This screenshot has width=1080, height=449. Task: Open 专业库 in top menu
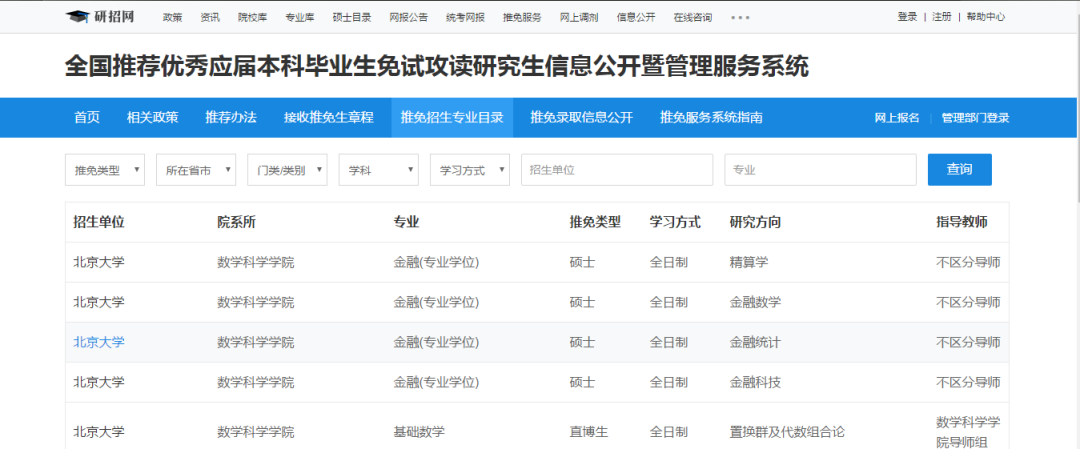coord(300,17)
